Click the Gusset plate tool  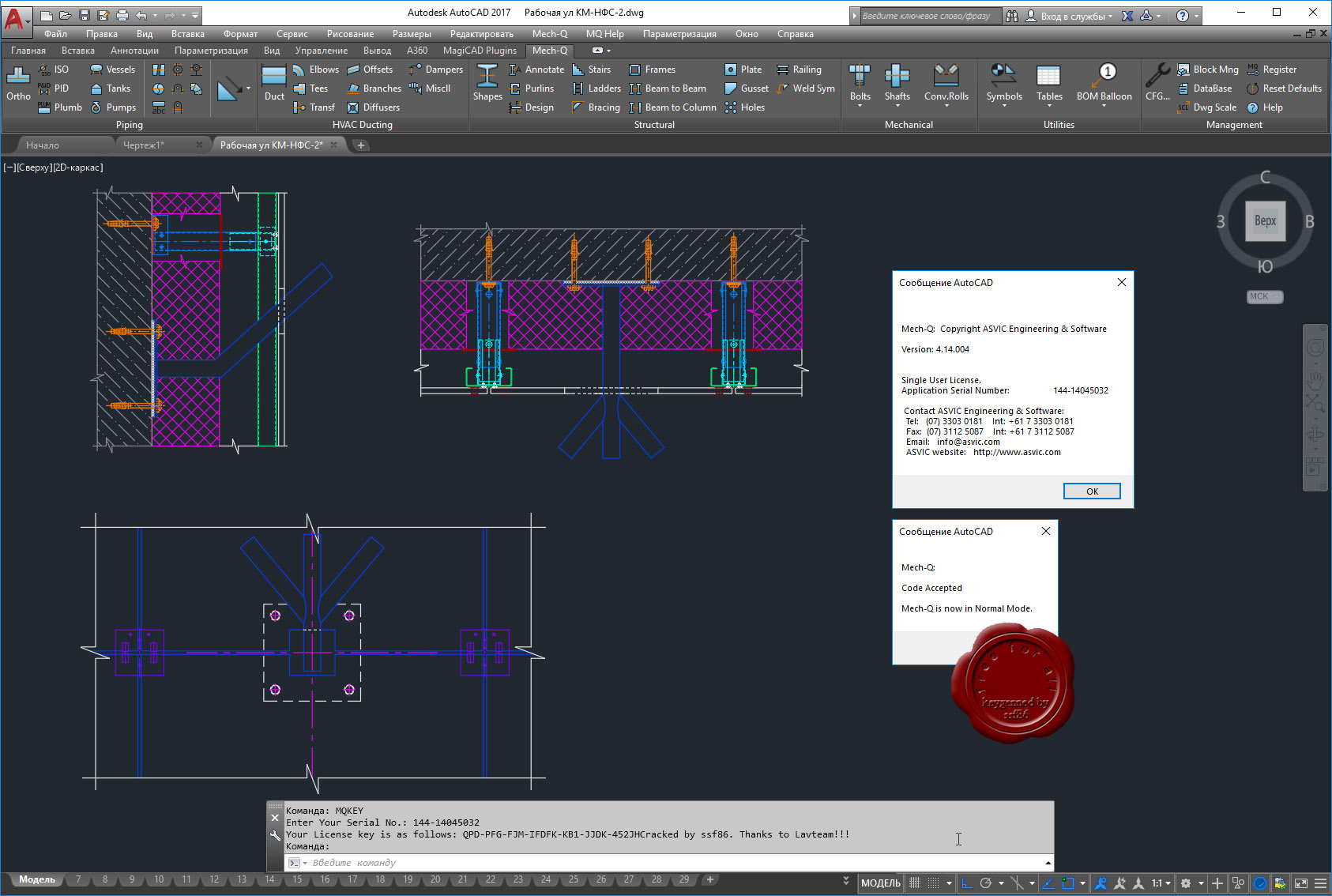click(747, 88)
